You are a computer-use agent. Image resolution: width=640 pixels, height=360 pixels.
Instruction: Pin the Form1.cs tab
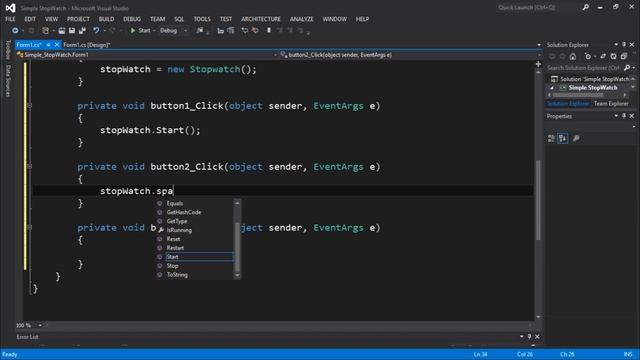point(48,44)
